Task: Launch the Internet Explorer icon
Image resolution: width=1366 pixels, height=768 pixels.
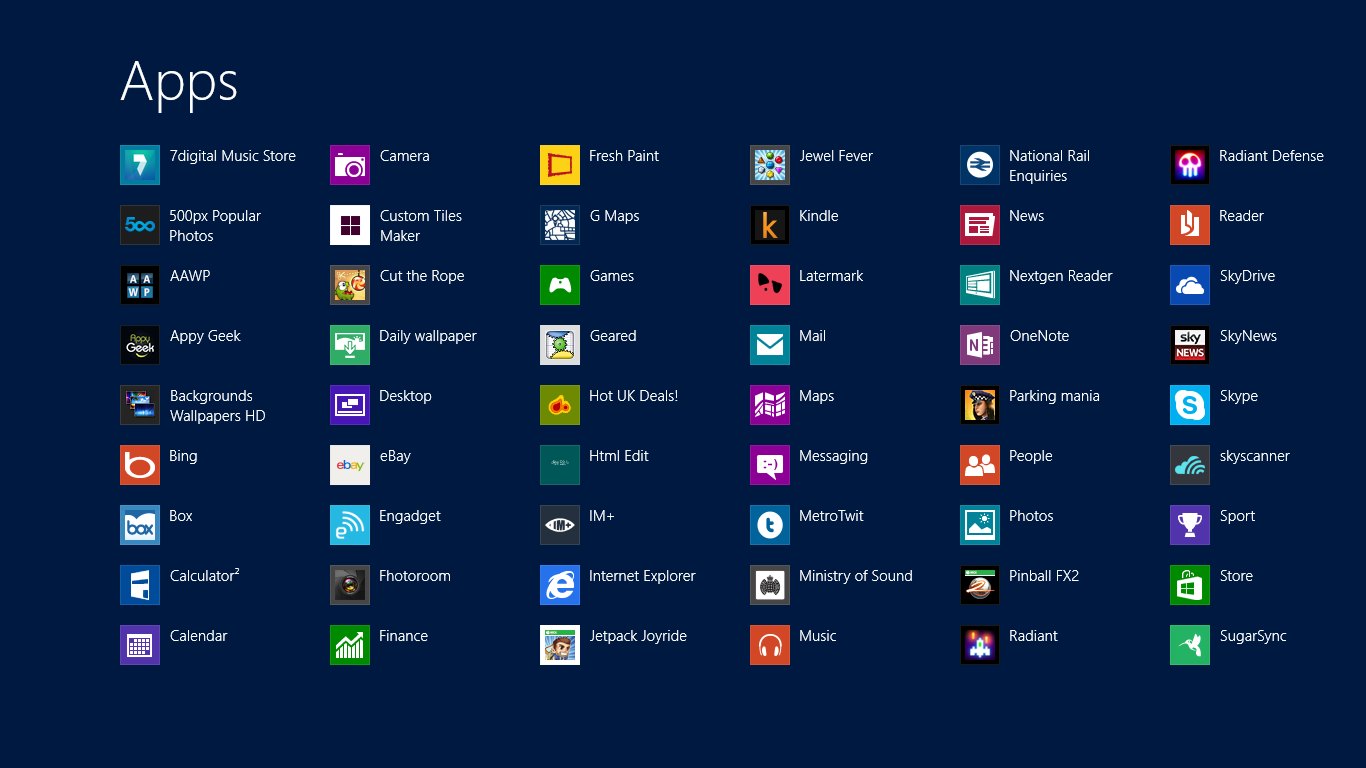Action: (x=560, y=585)
